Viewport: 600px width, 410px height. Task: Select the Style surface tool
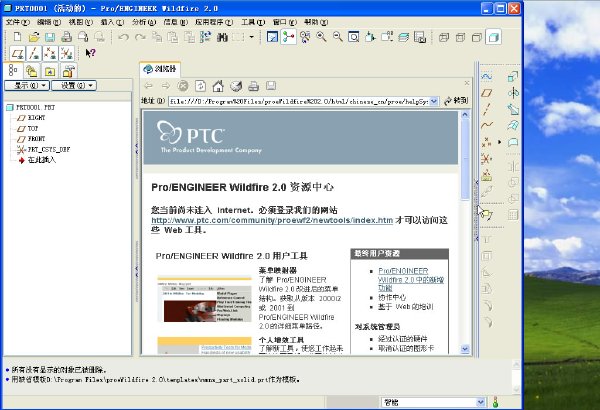[513, 142]
